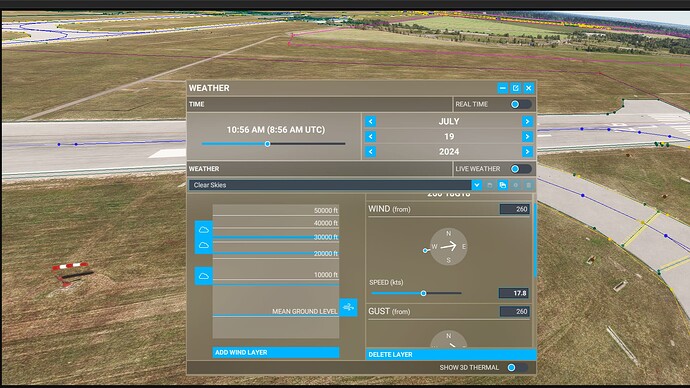Click the time of day slider handle

(267, 144)
